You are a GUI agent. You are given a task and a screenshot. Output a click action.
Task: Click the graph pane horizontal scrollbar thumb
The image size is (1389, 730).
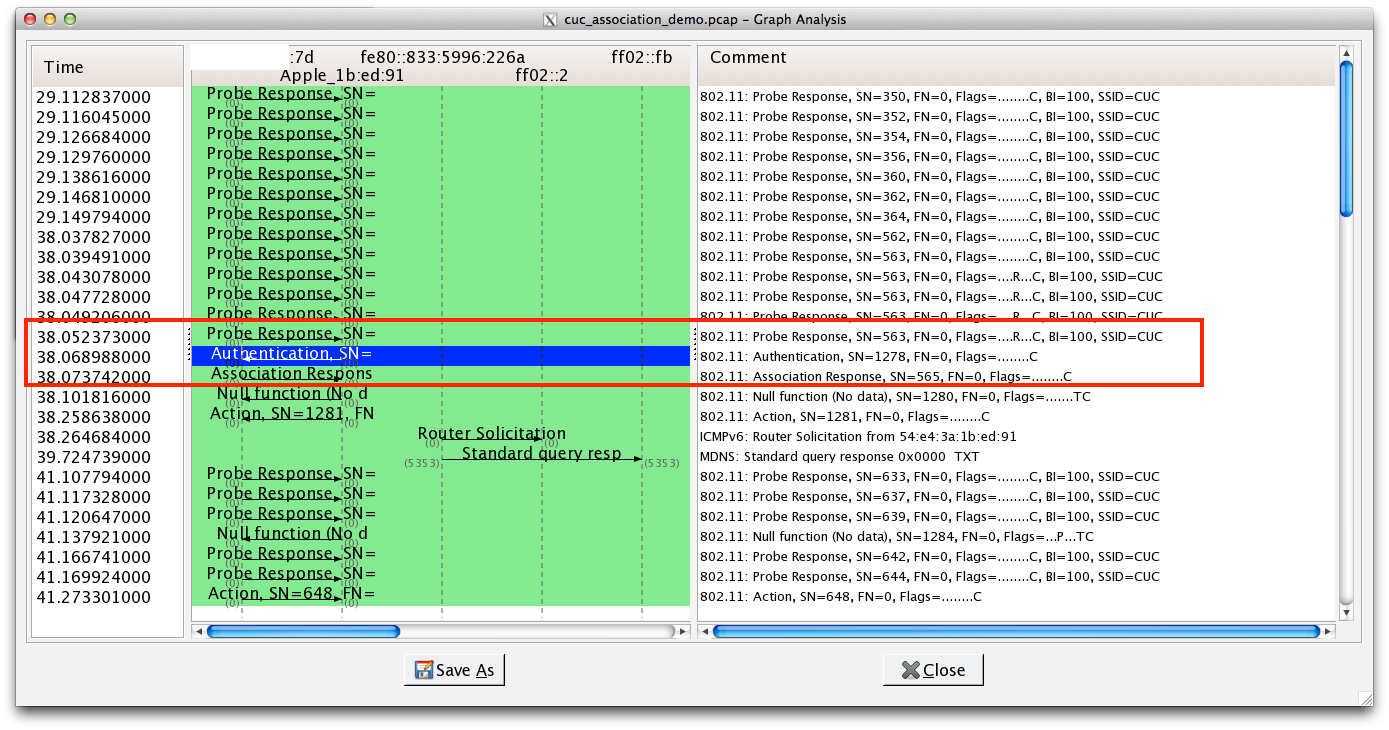[x=303, y=631]
